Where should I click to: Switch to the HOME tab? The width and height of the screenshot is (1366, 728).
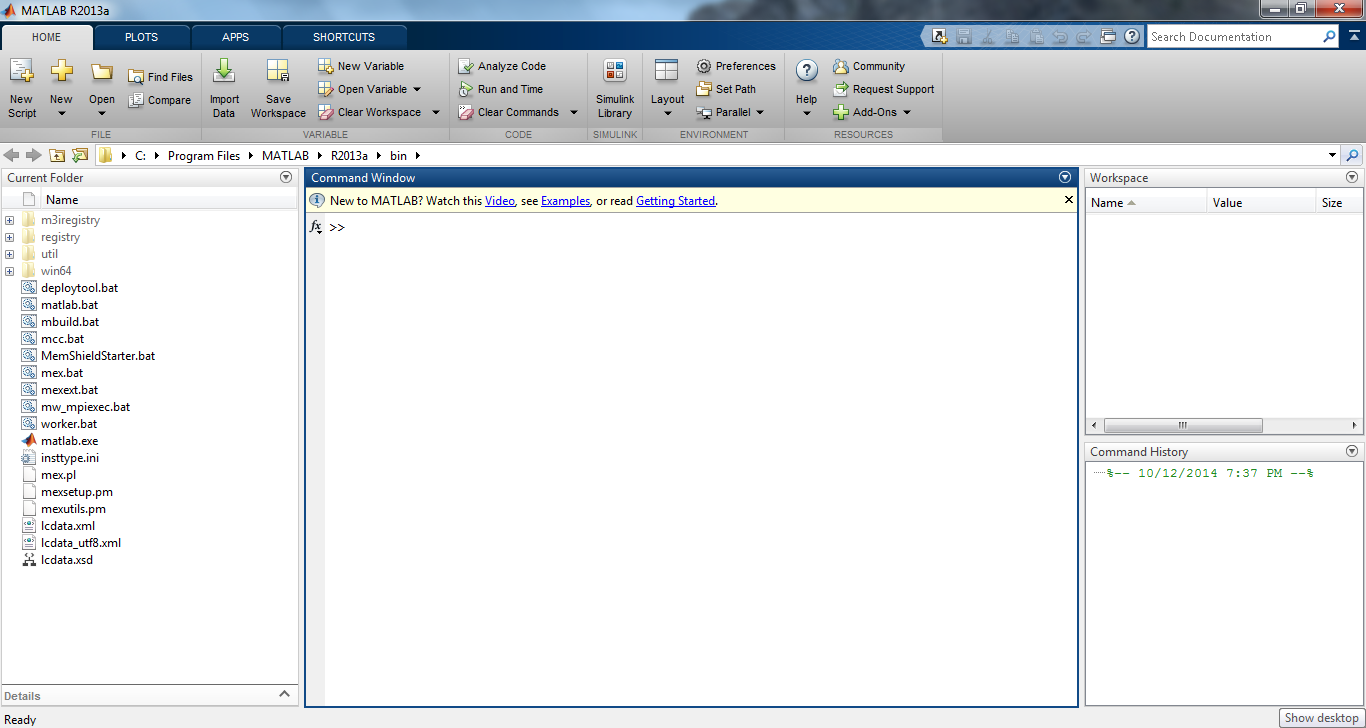47,37
